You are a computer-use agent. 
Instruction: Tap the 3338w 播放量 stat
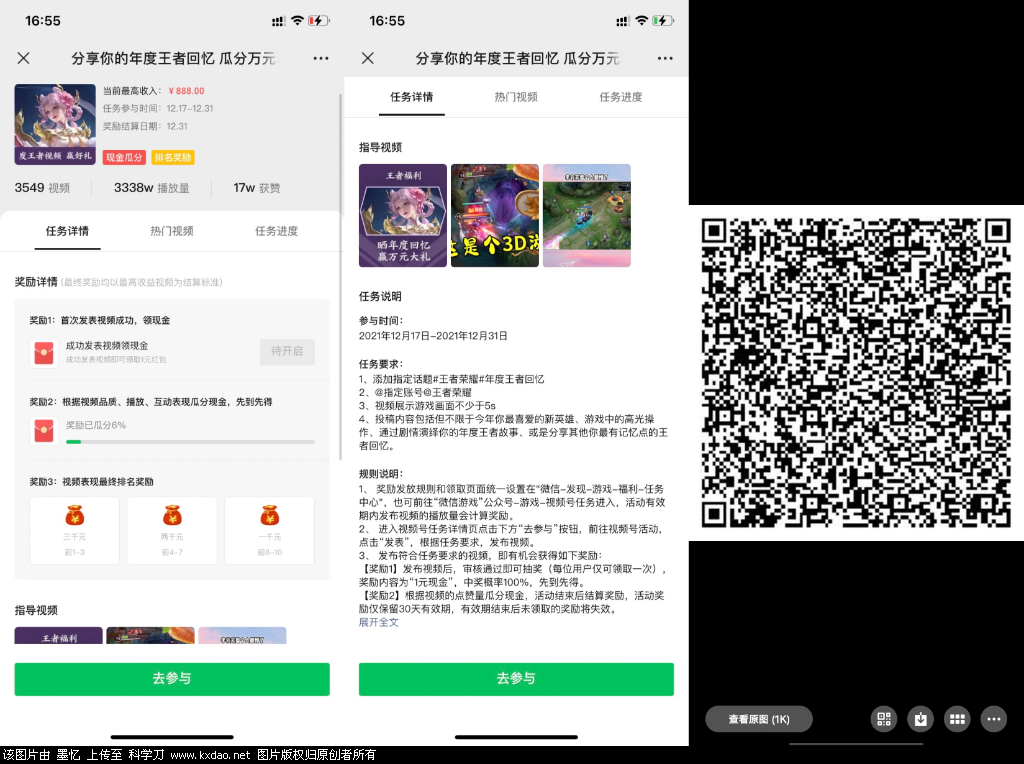[x=152, y=188]
